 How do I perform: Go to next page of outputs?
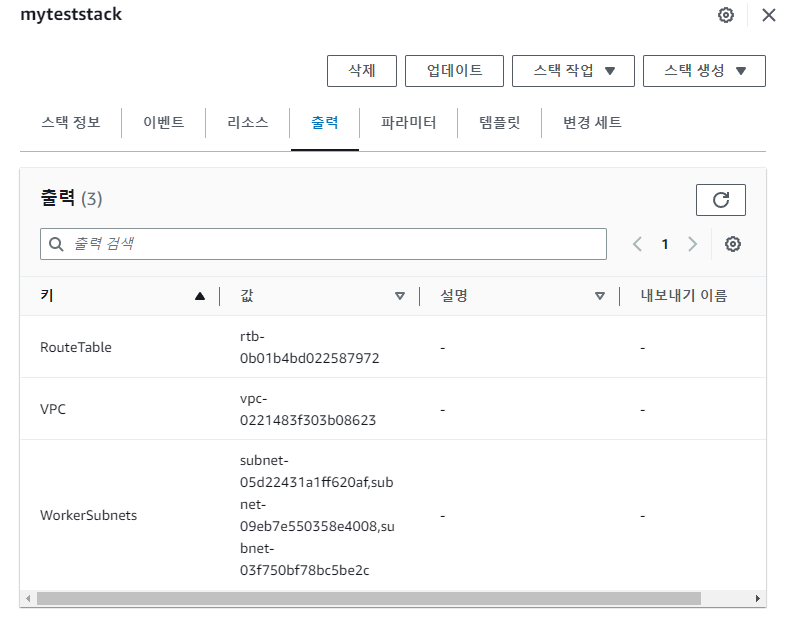[x=693, y=244]
